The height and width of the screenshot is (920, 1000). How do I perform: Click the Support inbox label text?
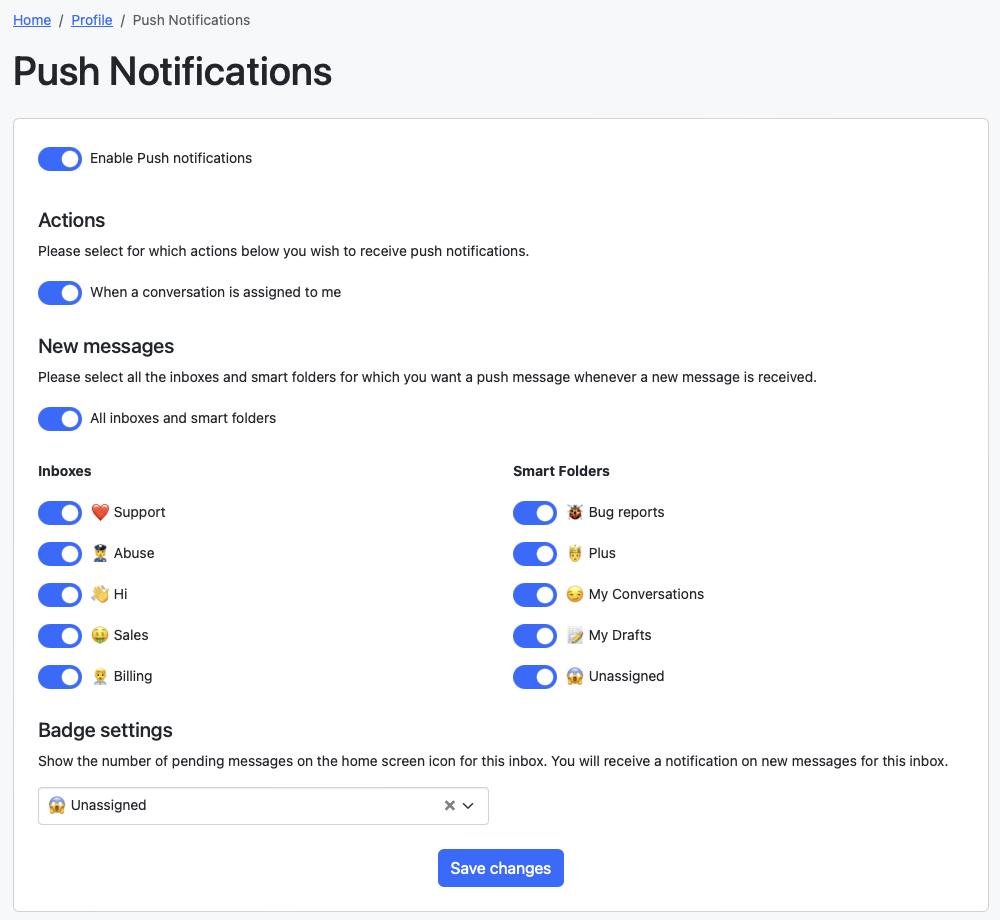[140, 513]
